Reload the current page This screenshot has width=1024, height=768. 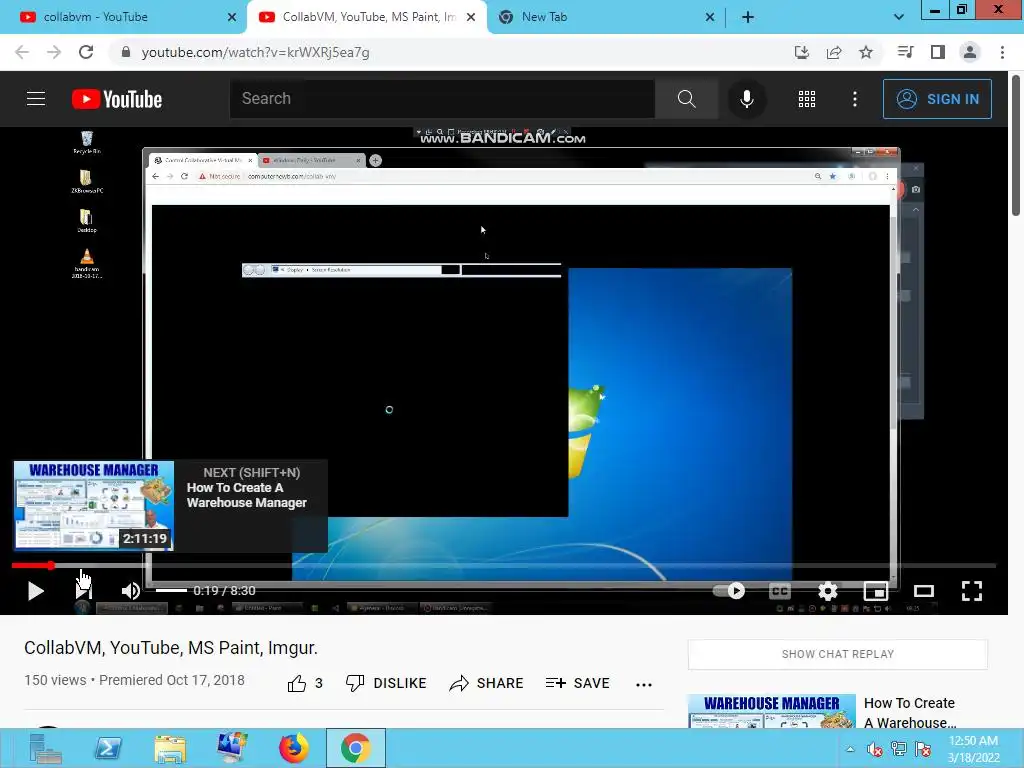point(86,52)
